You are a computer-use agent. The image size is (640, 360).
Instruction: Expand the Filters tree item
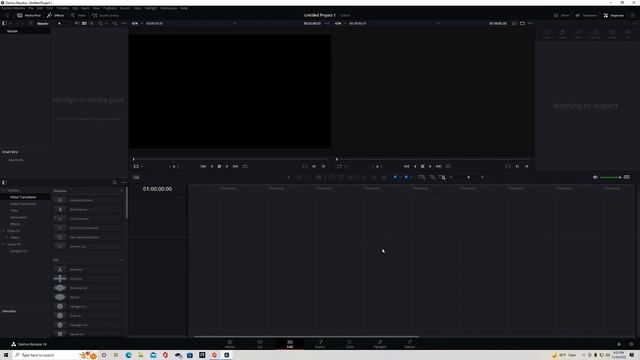click(7, 237)
